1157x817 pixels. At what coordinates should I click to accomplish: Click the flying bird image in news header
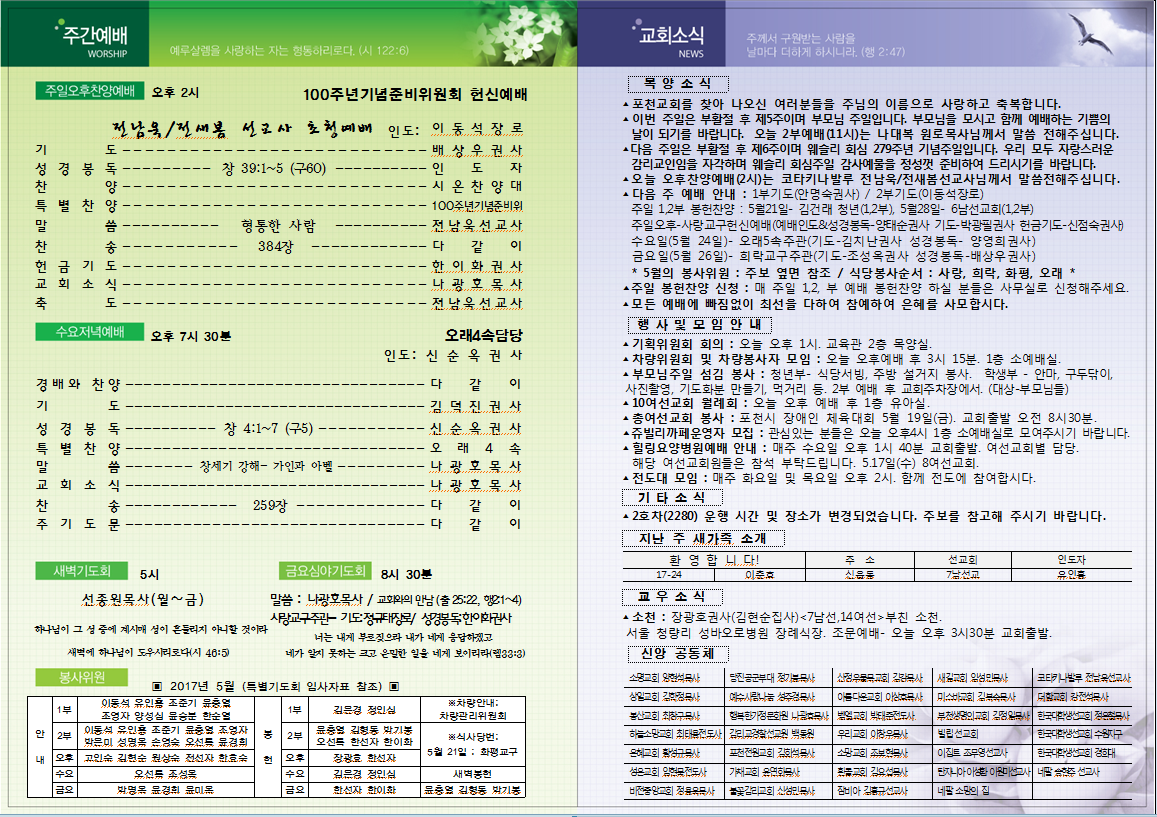click(1090, 35)
